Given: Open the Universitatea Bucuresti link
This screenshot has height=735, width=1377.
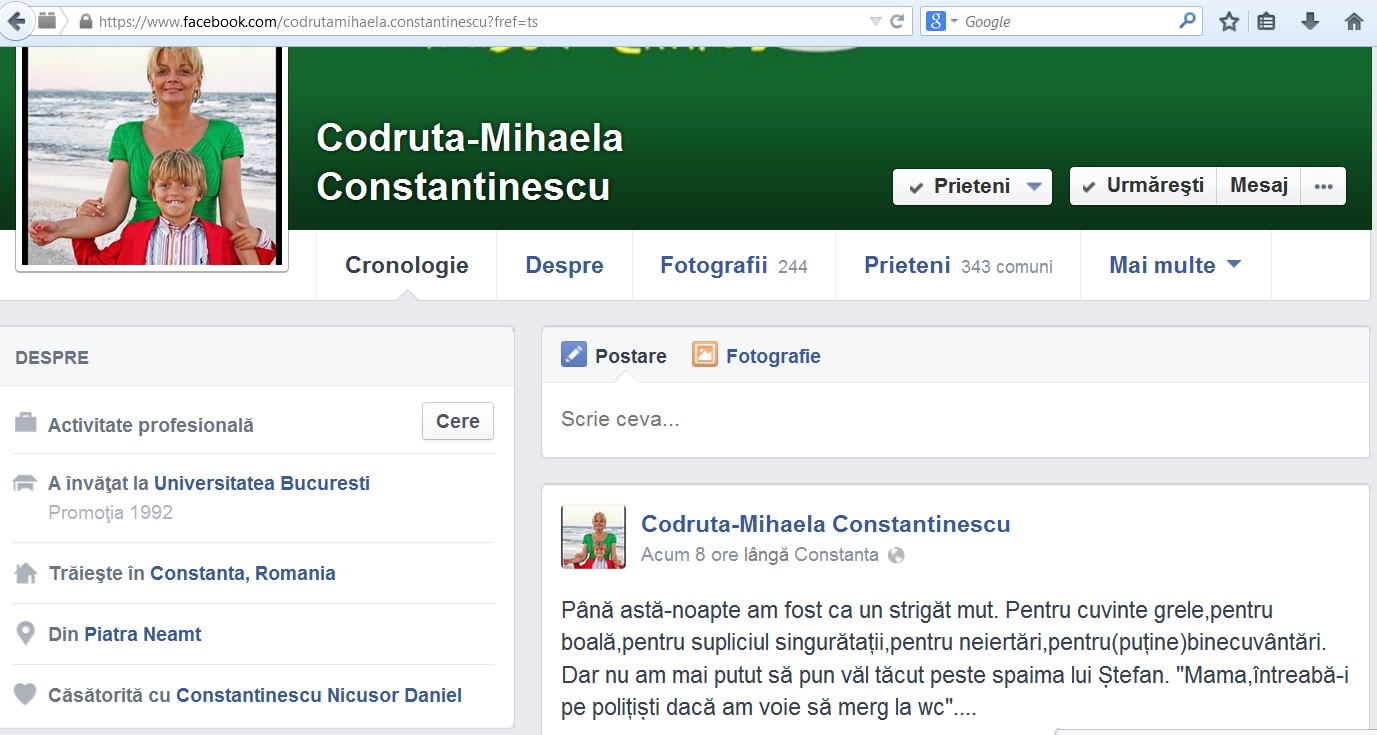Looking at the screenshot, I should click(261, 484).
